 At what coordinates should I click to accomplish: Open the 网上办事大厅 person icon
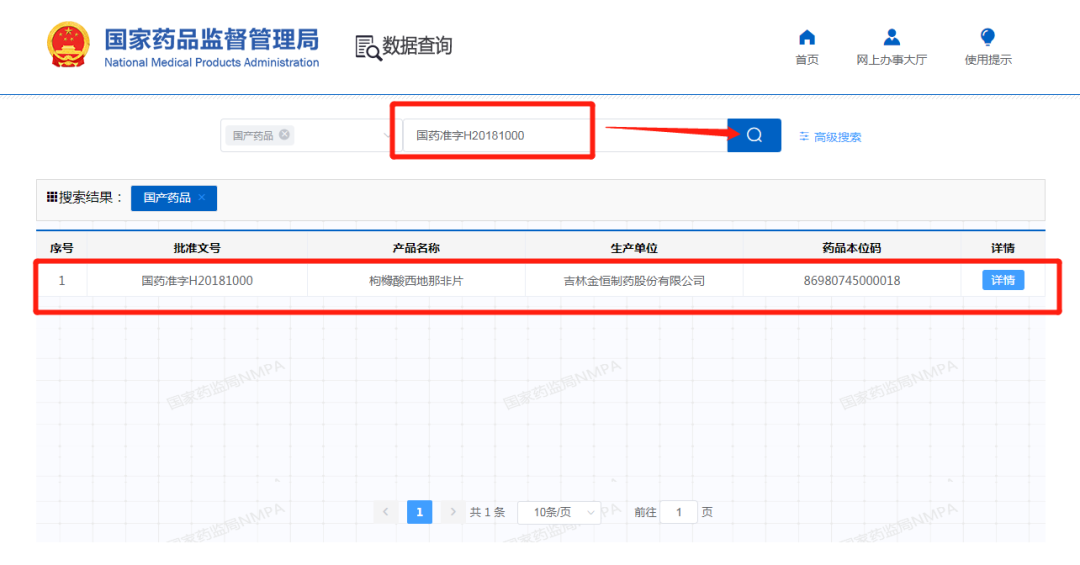tap(891, 37)
